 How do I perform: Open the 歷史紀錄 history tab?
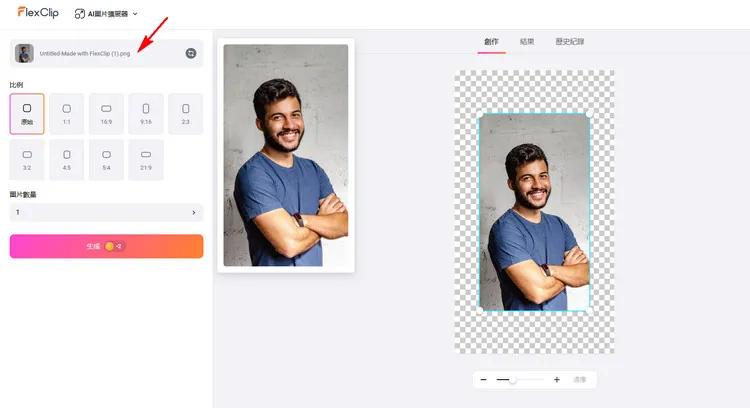(570, 42)
